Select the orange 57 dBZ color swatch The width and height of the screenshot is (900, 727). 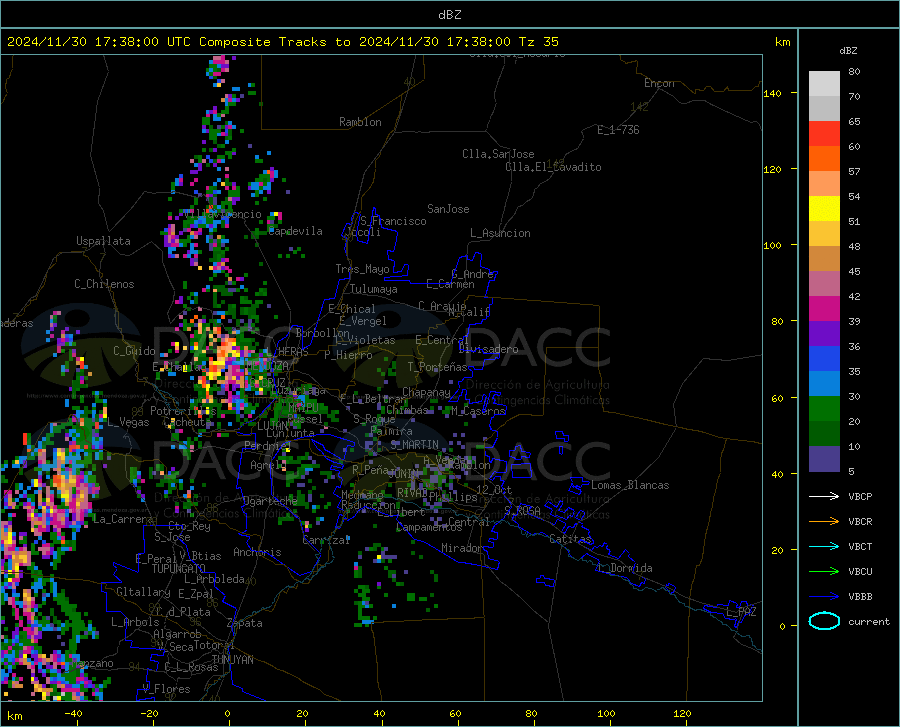pos(824,159)
